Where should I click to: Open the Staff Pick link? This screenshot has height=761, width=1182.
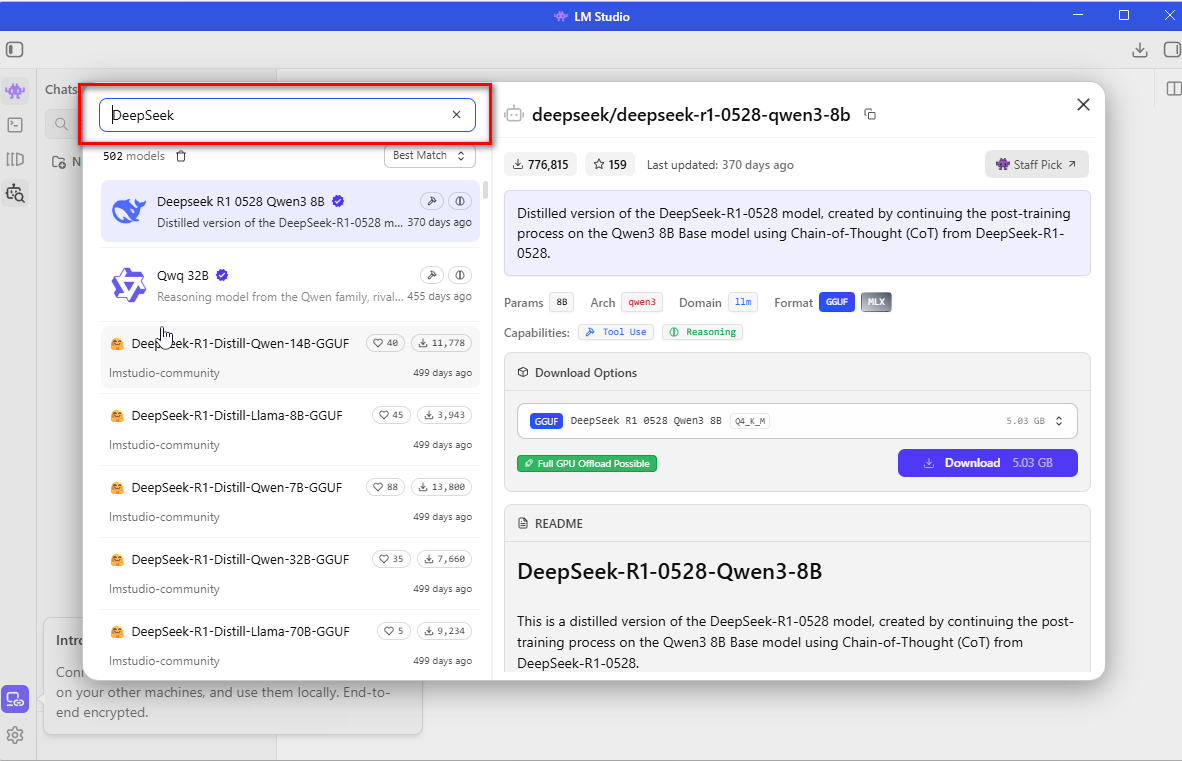click(1037, 164)
